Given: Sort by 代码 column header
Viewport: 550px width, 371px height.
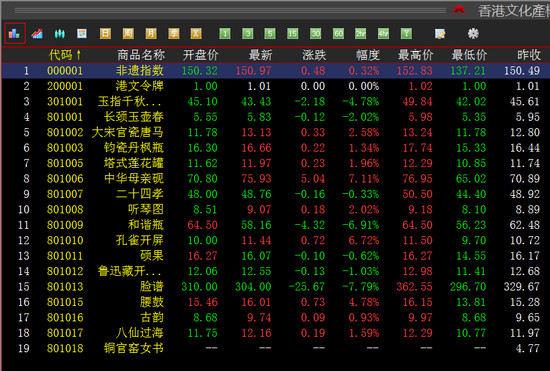Looking at the screenshot, I should [x=65, y=55].
